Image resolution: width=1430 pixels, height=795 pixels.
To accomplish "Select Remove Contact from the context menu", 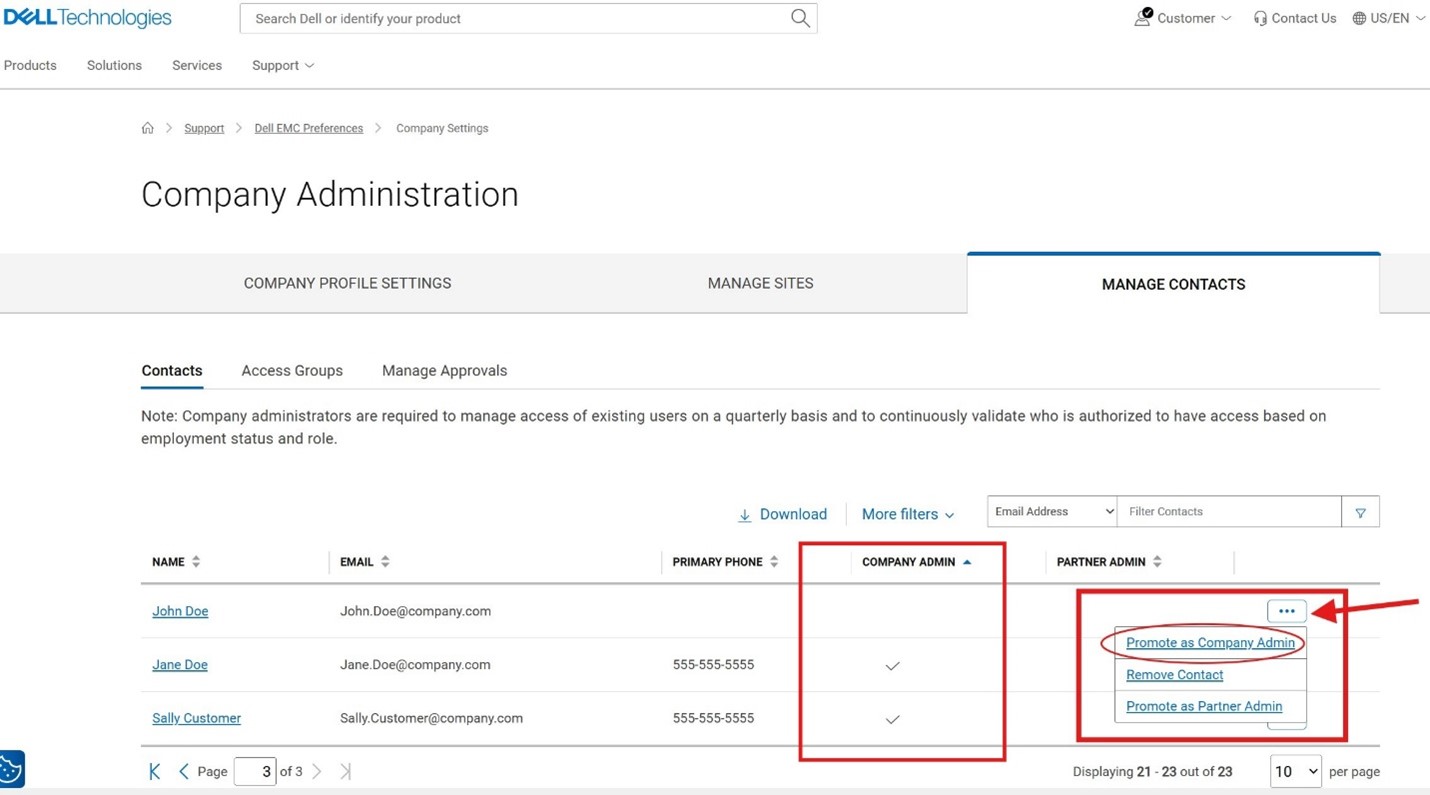I will [1174, 674].
